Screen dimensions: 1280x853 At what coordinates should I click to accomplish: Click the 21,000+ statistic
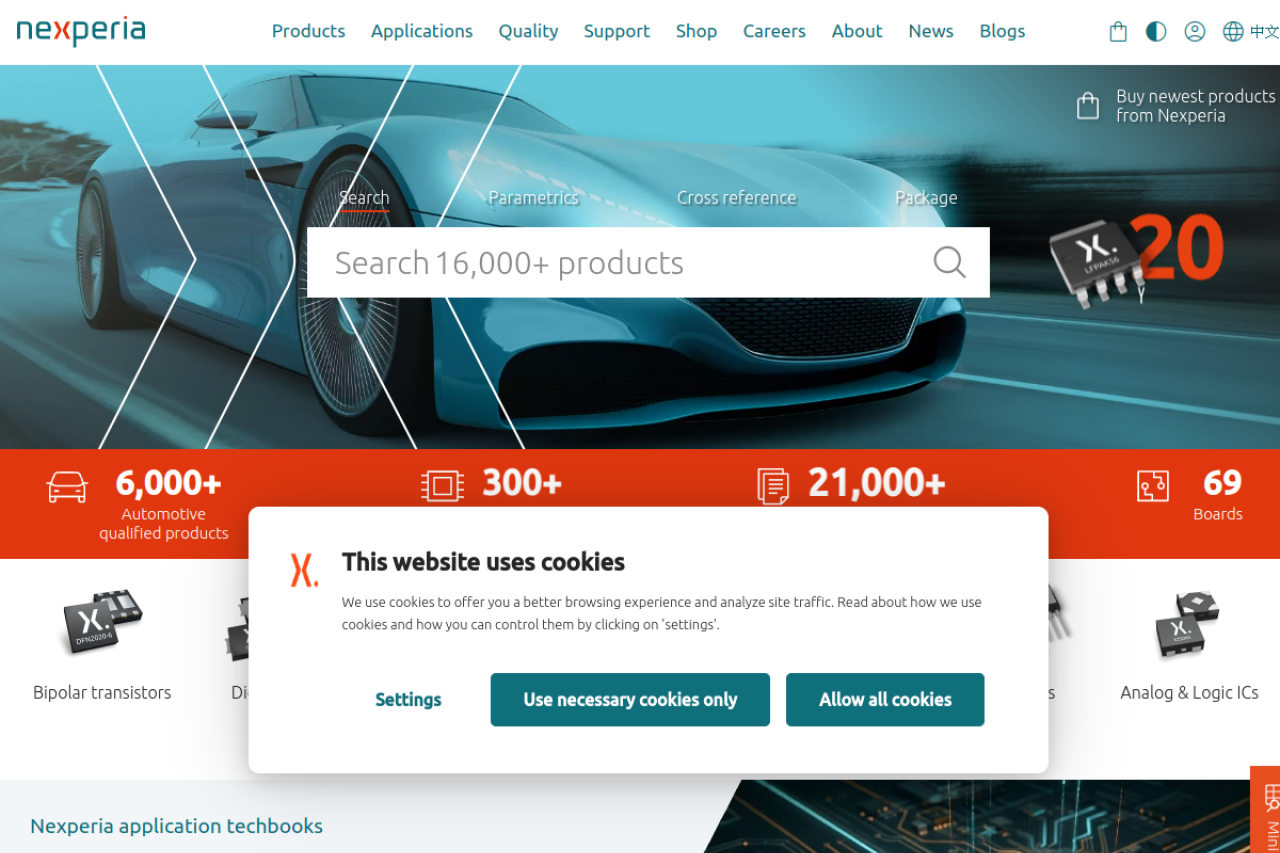pos(877,484)
